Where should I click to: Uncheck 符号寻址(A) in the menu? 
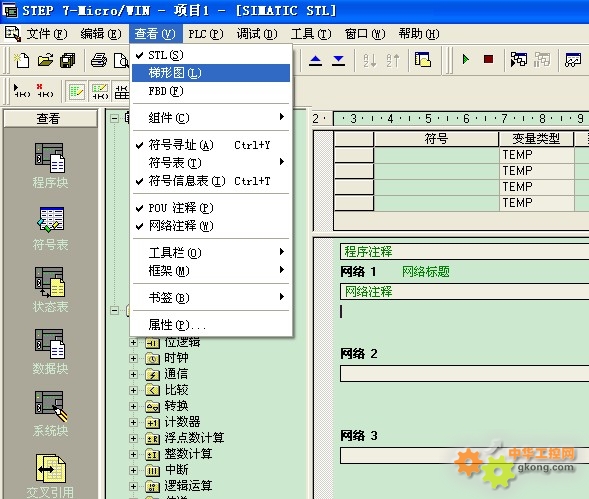click(x=211, y=145)
